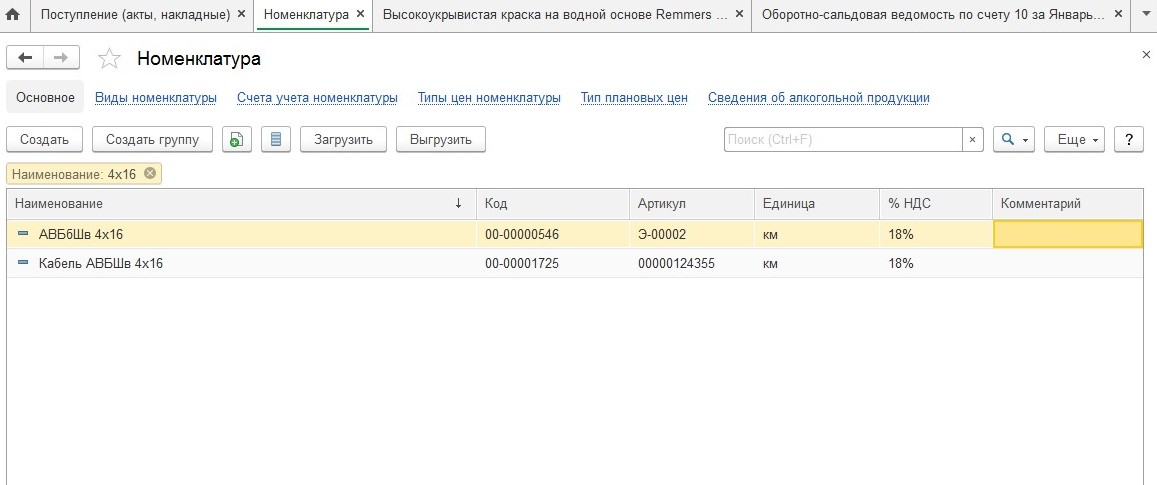The width and height of the screenshot is (1157, 485).
Task: Open the magnifier search dropdown
Action: point(1013,140)
